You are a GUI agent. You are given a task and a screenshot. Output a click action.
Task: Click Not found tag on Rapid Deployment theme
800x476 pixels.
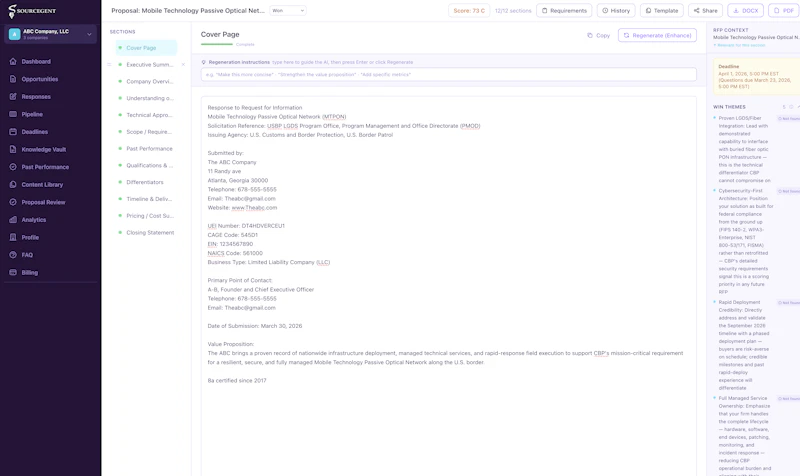tap(789, 303)
